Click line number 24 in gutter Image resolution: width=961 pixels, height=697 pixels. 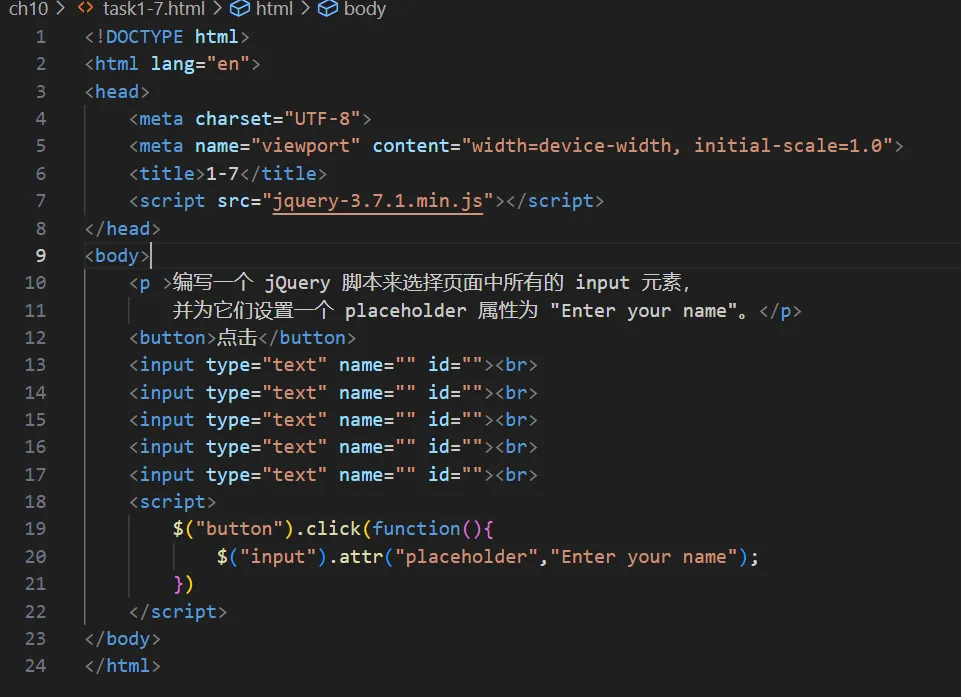[x=35, y=666]
